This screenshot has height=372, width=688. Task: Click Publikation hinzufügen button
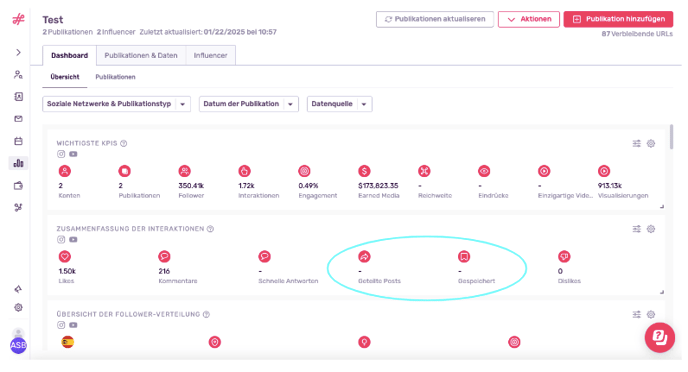coord(618,19)
